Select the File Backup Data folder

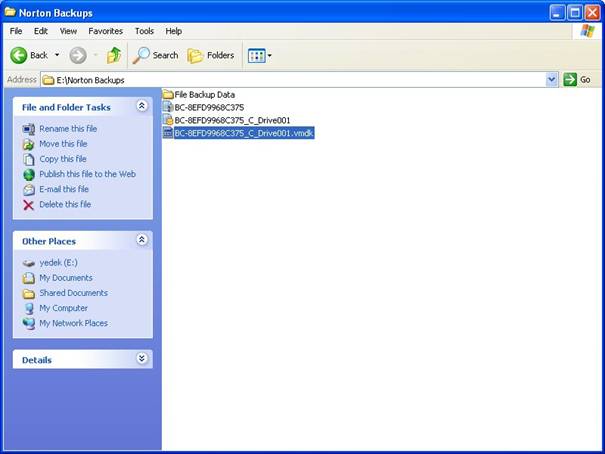tap(199, 95)
